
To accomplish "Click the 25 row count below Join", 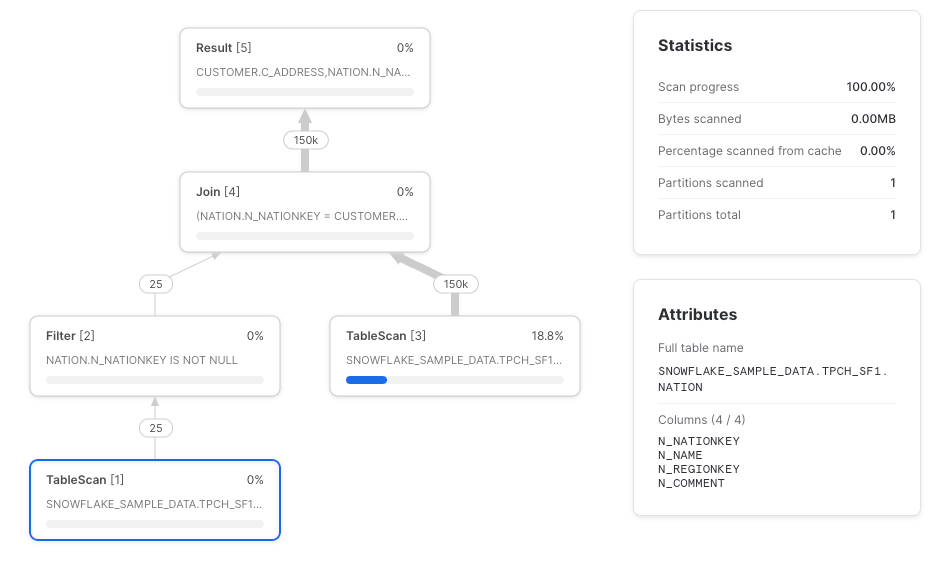I will click(156, 284).
